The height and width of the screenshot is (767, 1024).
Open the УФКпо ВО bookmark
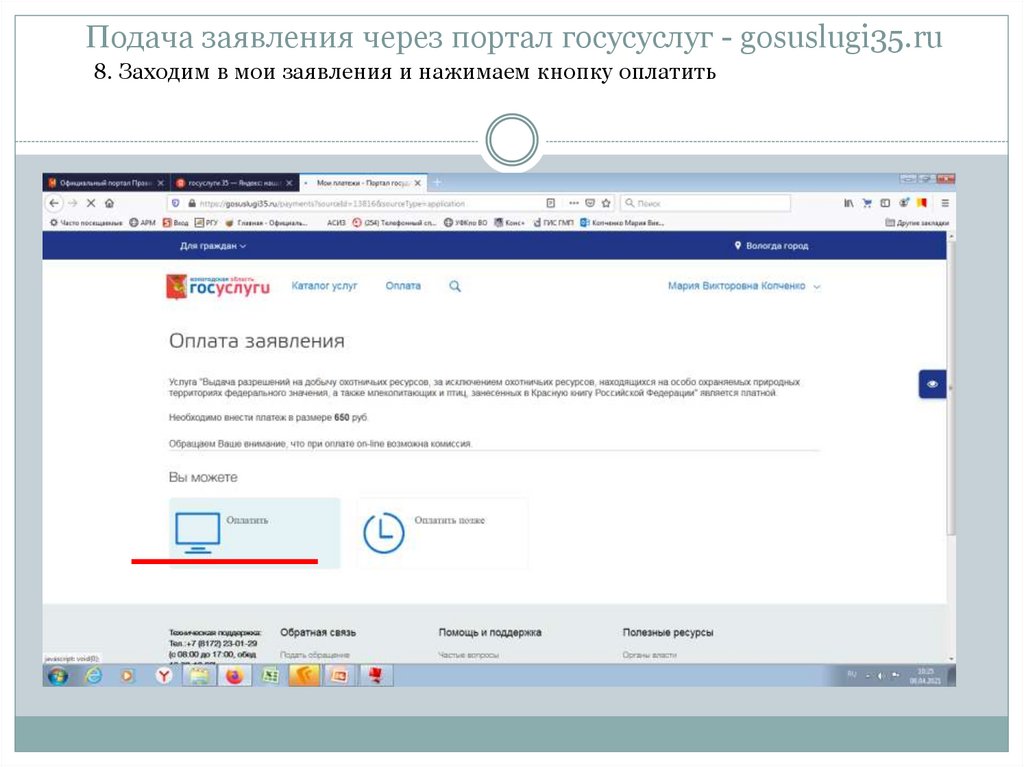pos(465,223)
